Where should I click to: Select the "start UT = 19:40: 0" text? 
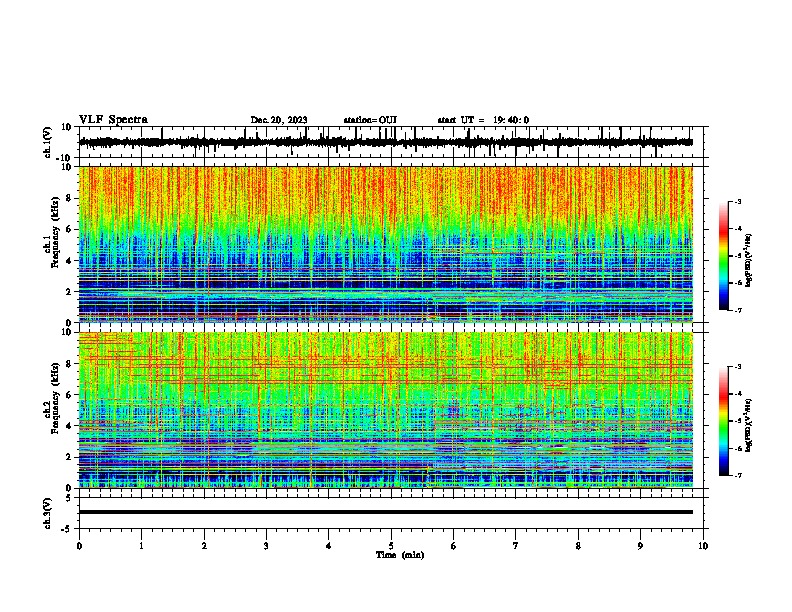[x=483, y=120]
